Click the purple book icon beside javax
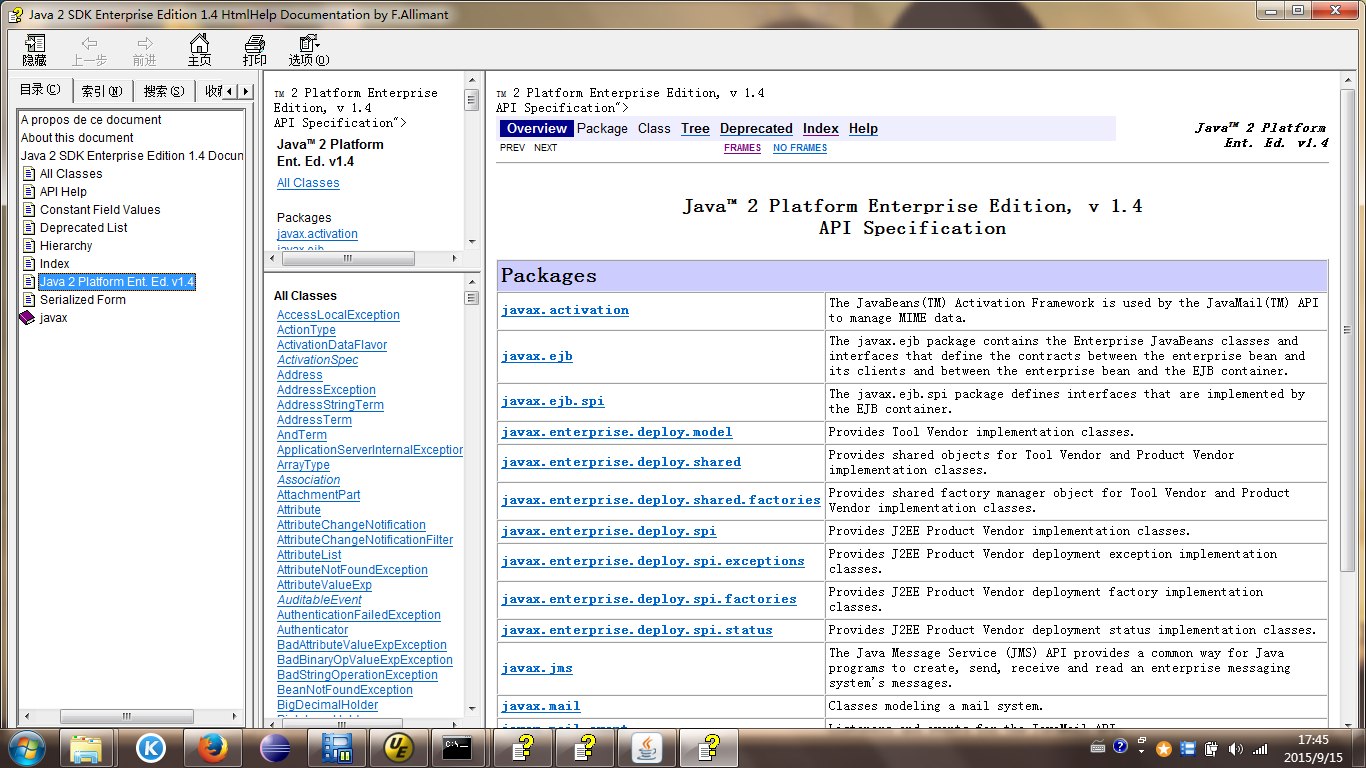This screenshot has width=1366, height=768. click(x=27, y=318)
